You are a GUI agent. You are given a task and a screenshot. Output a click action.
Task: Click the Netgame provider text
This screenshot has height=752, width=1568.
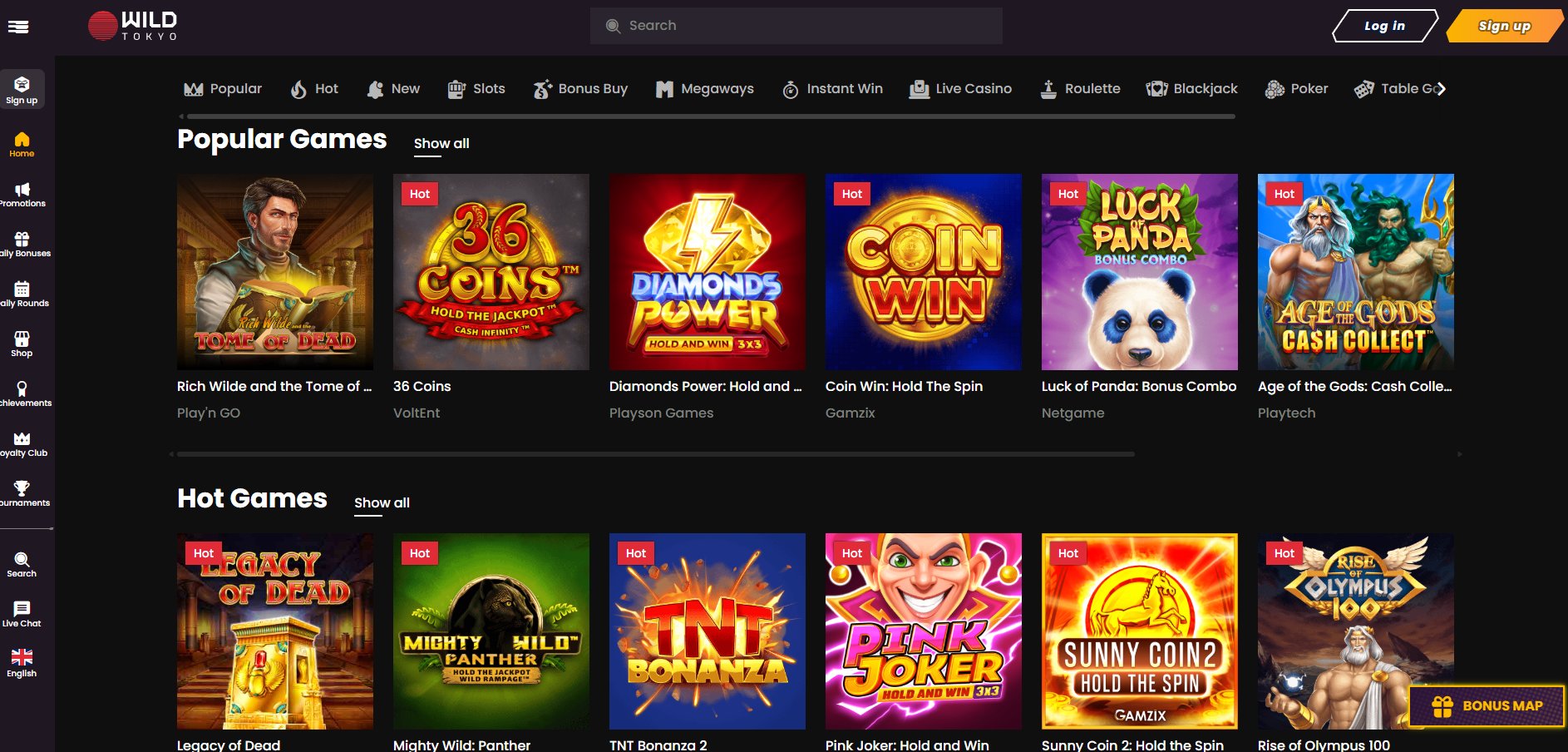[1072, 413]
